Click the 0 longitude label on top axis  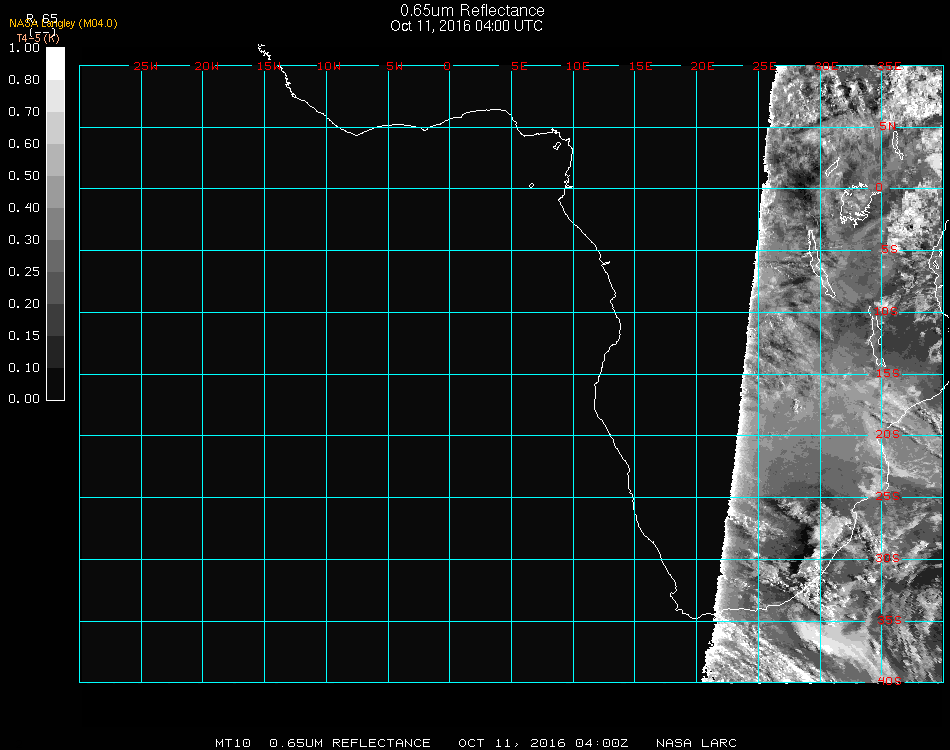[448, 66]
